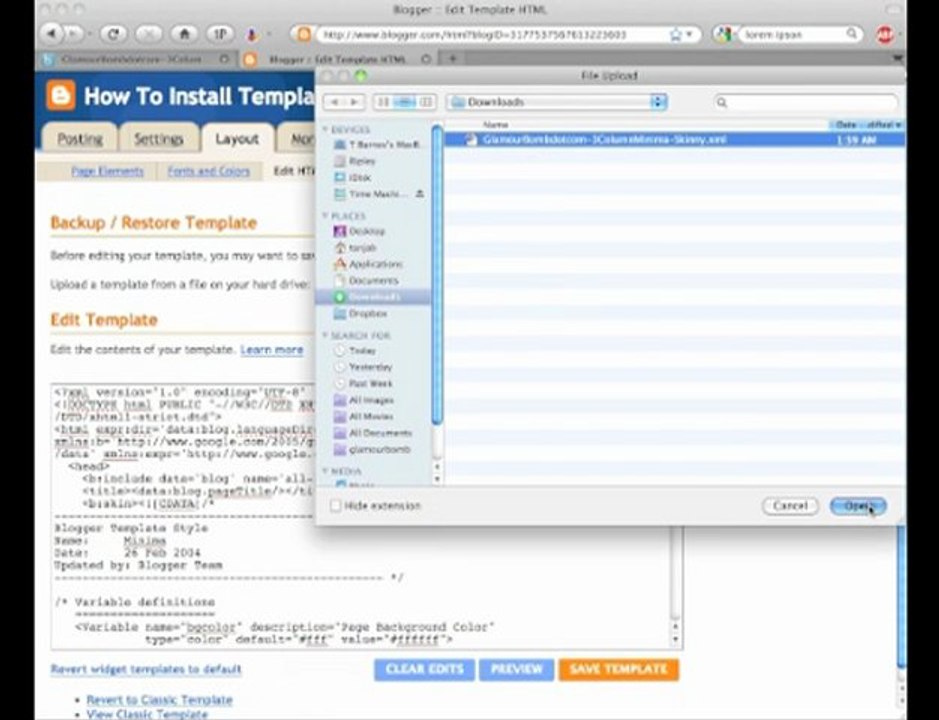Viewport: 939px width, 720px height.
Task: Click the File Upload search field
Action: tap(806, 102)
